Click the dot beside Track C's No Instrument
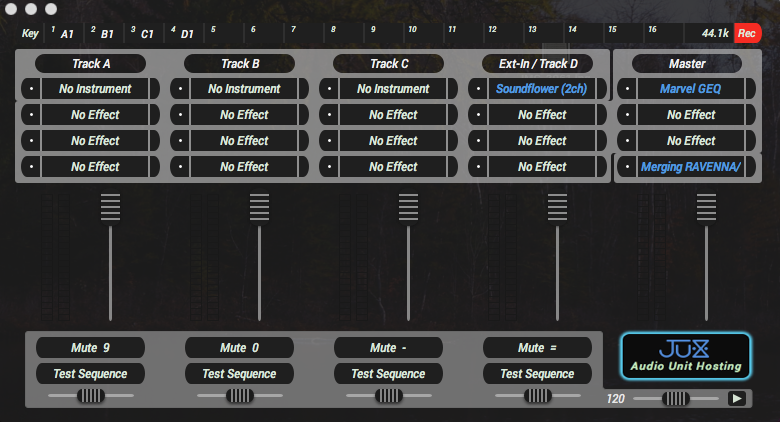Viewport: 780px width, 422px height. tap(329, 89)
